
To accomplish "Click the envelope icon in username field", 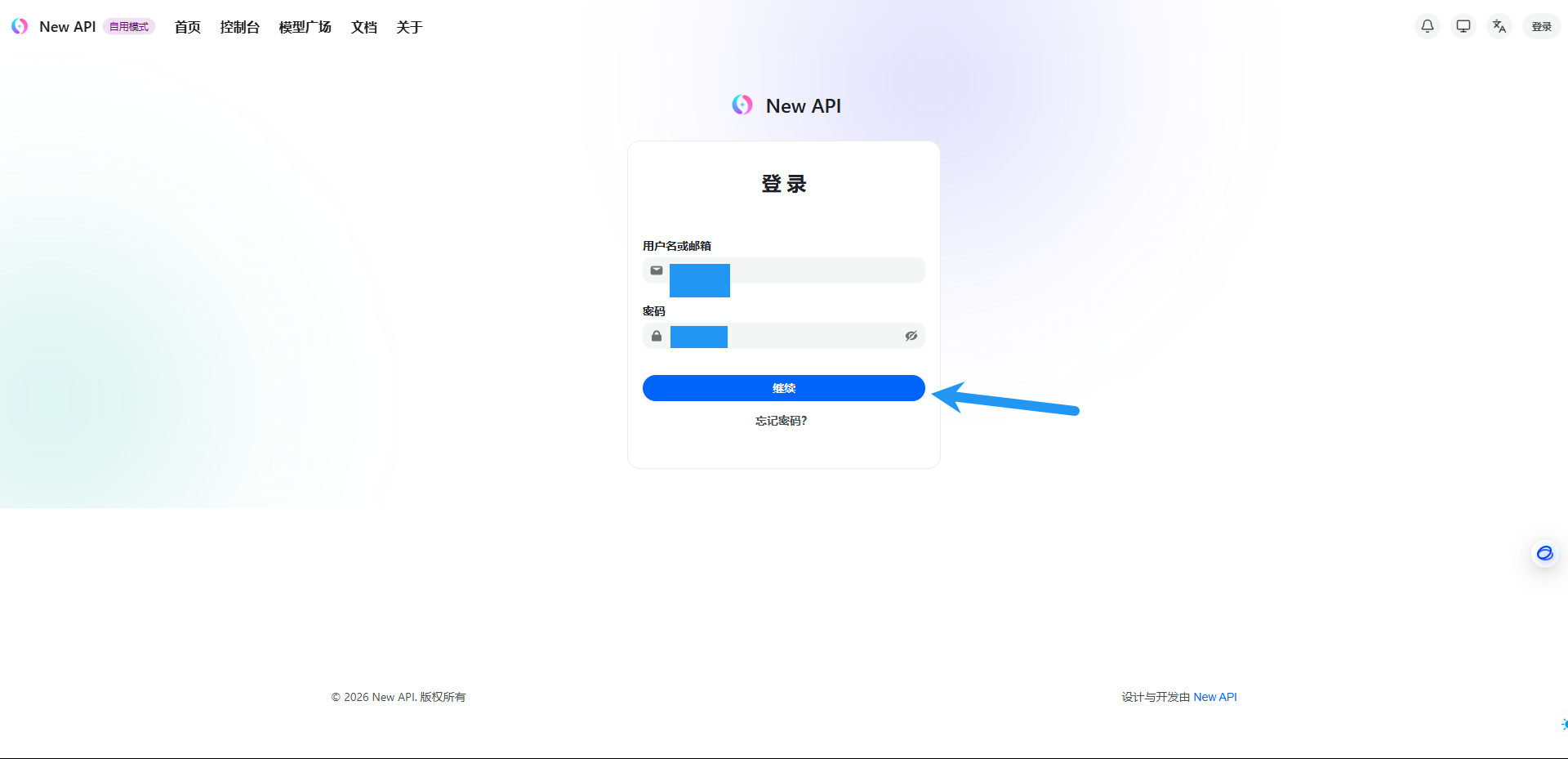I will tap(657, 270).
